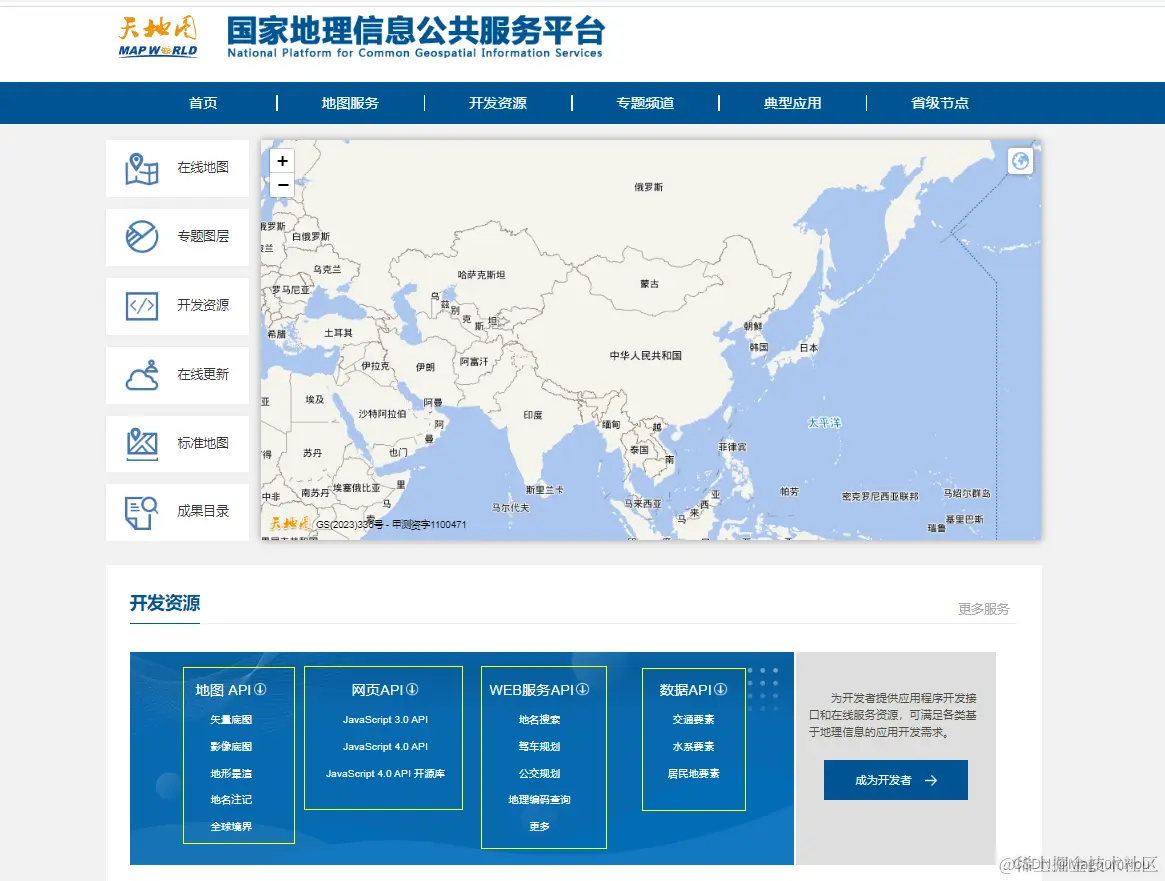1165x881 pixels.
Task: Open JavaScript 3.0 API link
Action: pos(385,720)
